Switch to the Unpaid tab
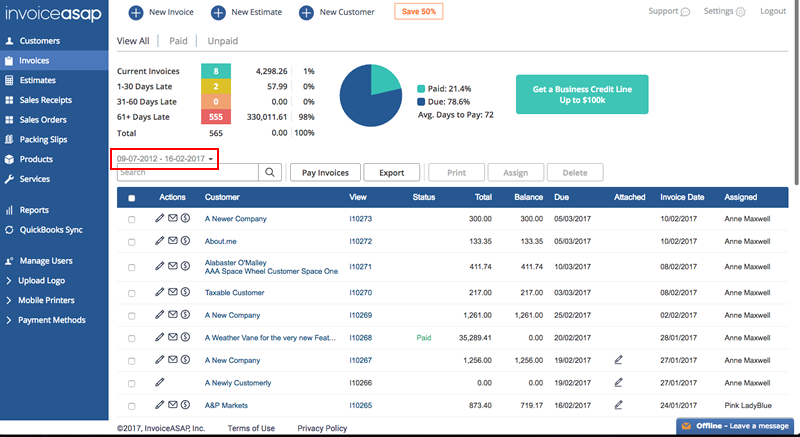 224,42
